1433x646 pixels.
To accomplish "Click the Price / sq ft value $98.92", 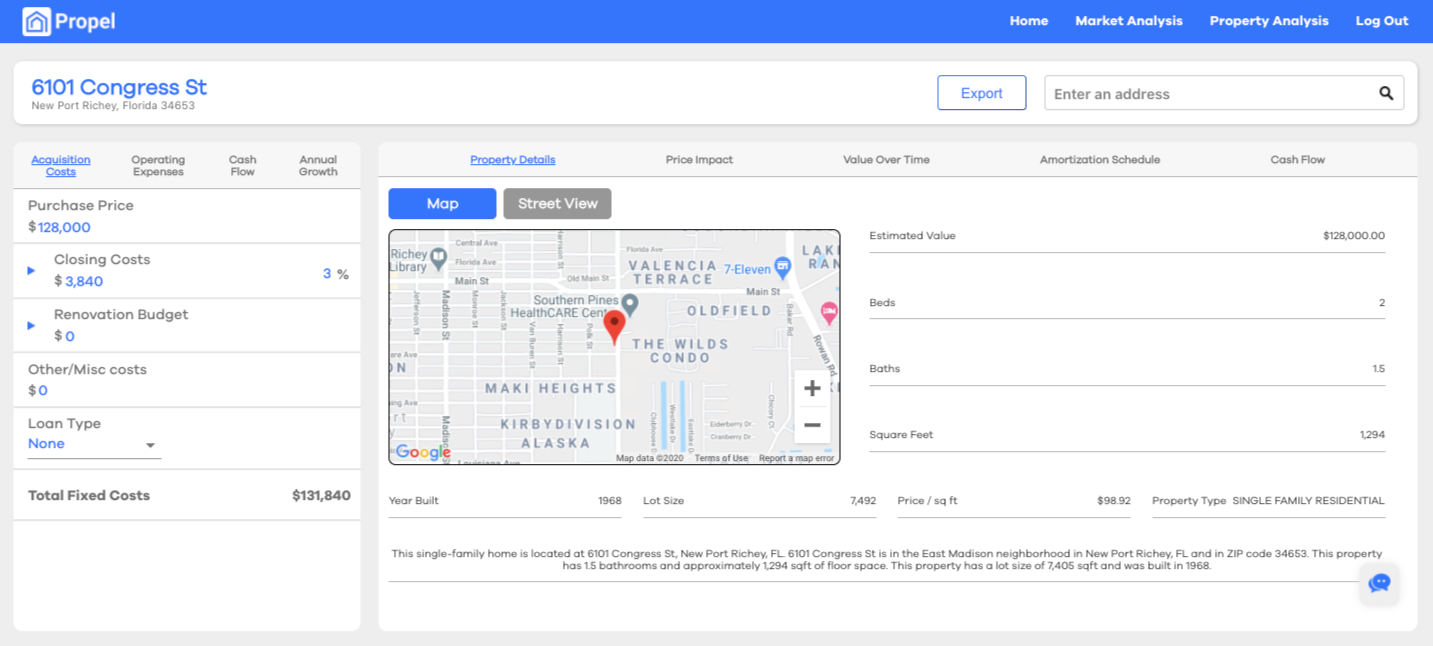I will tap(1114, 501).
